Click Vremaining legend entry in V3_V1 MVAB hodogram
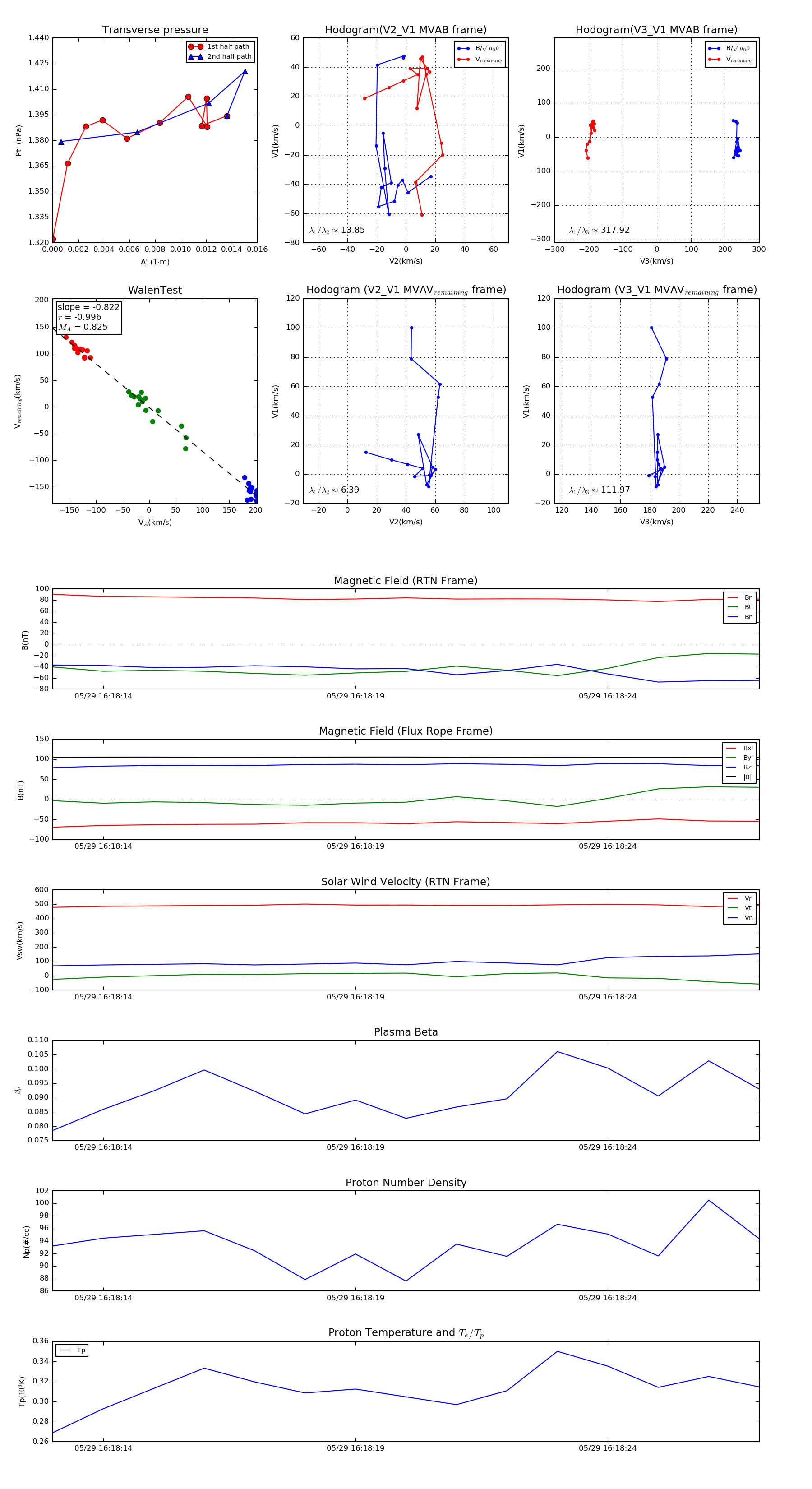 [x=730, y=60]
